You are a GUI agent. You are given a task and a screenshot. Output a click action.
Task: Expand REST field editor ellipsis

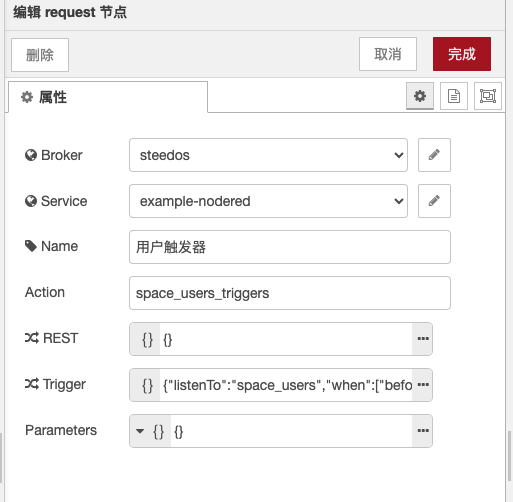423,339
